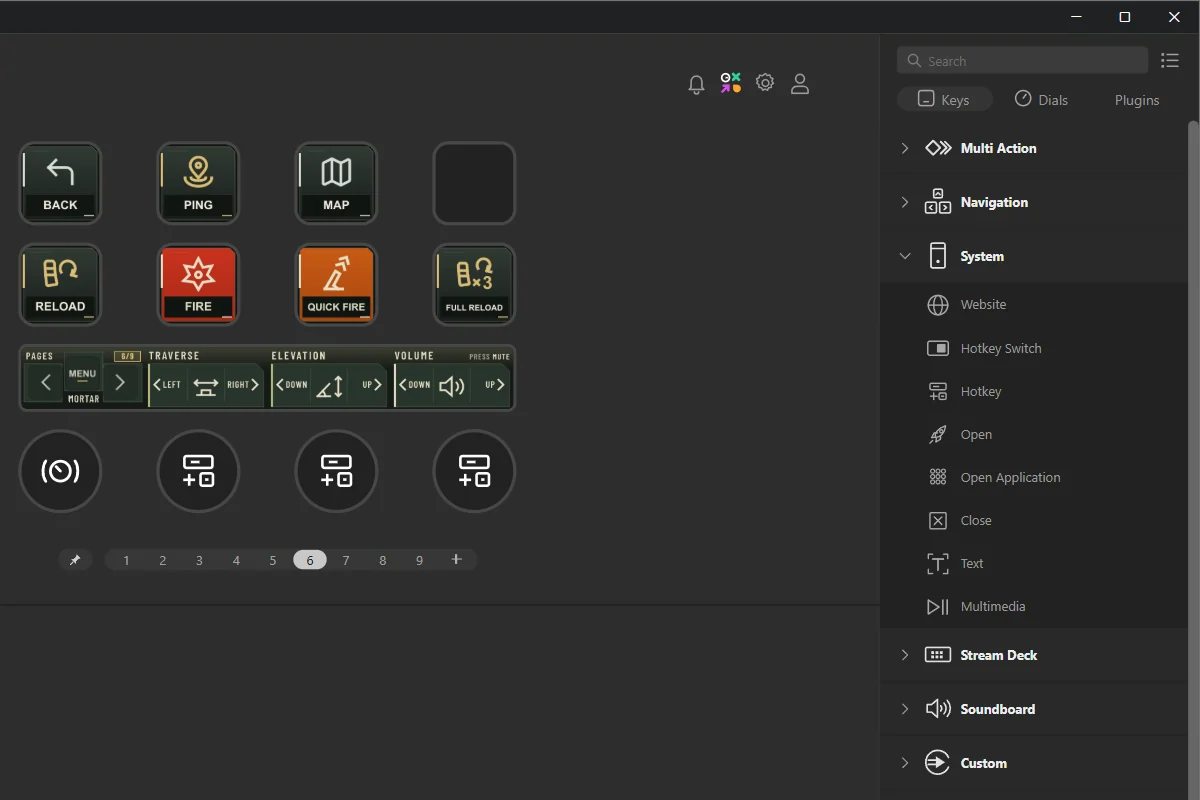Go to page 2

163,561
